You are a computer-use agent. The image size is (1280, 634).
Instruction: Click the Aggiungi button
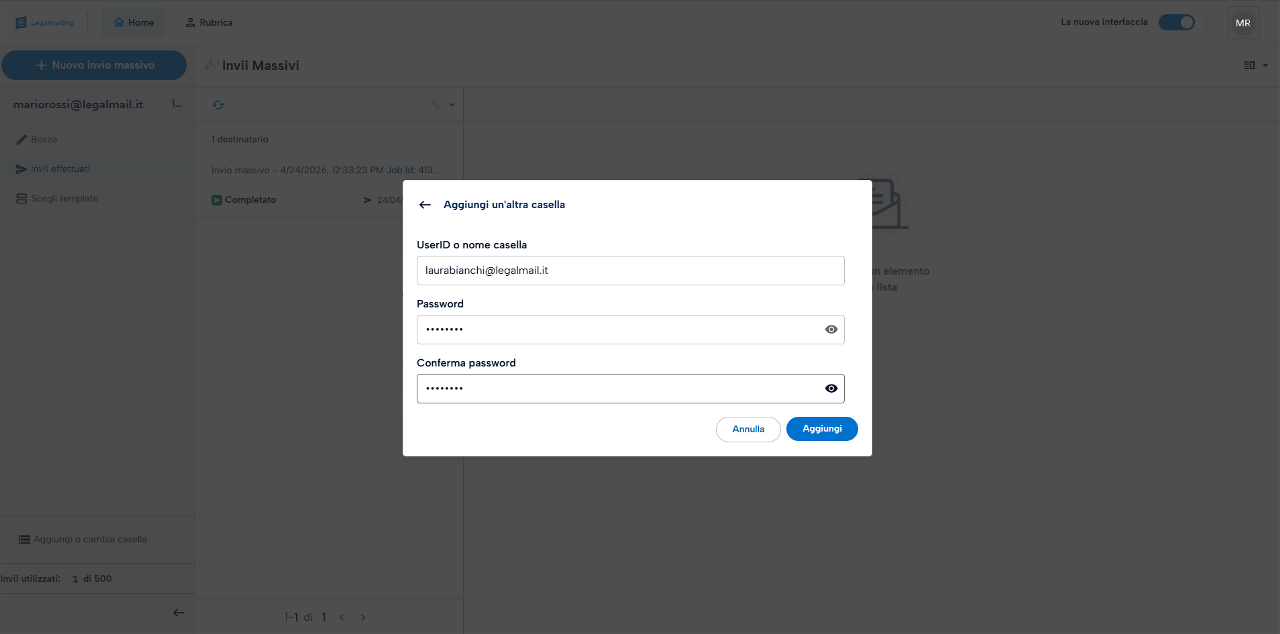pyautogui.click(x=822, y=429)
